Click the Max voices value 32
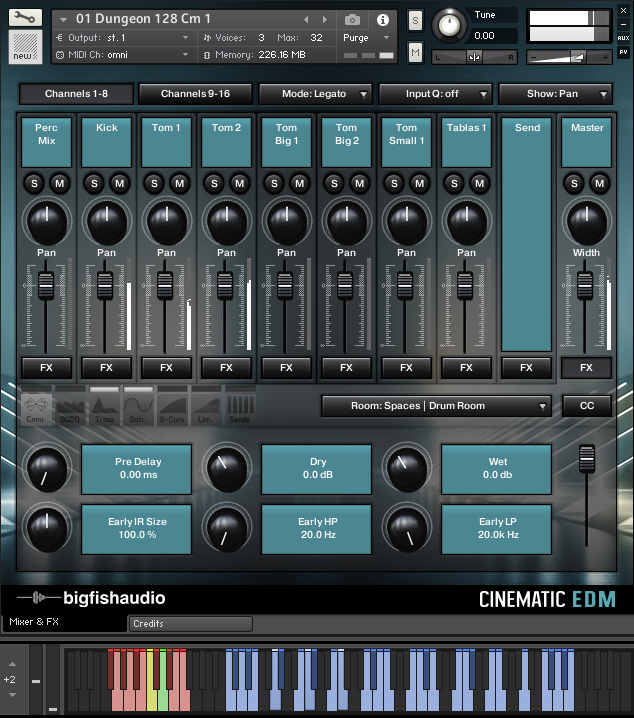The image size is (634, 718). click(x=316, y=38)
